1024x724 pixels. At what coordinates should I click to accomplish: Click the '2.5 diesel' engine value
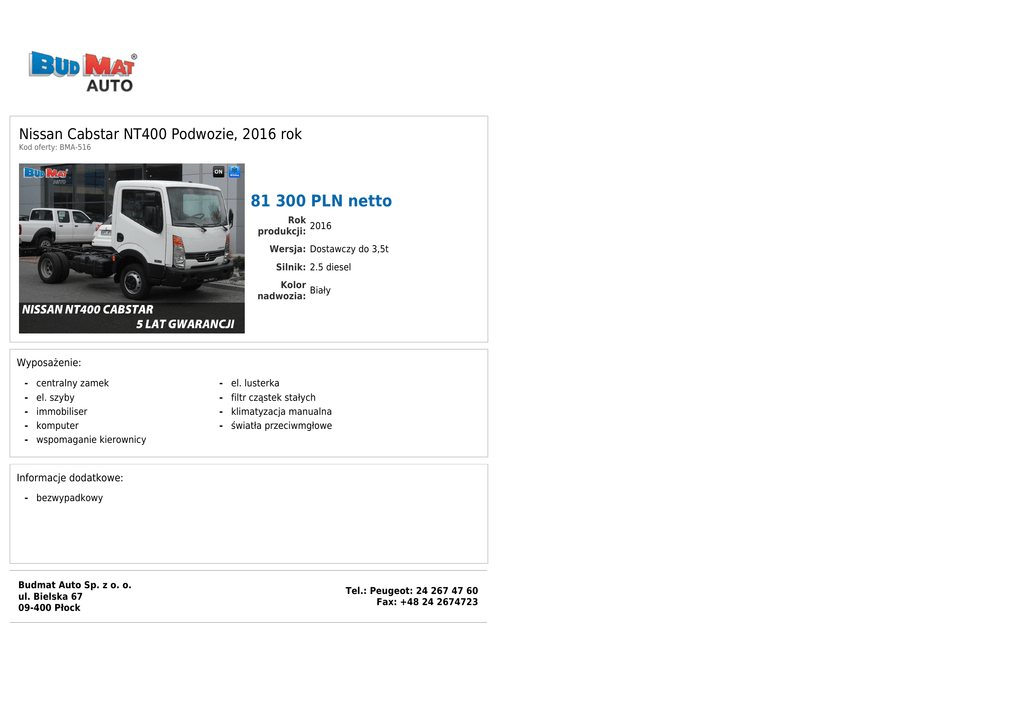tap(330, 268)
